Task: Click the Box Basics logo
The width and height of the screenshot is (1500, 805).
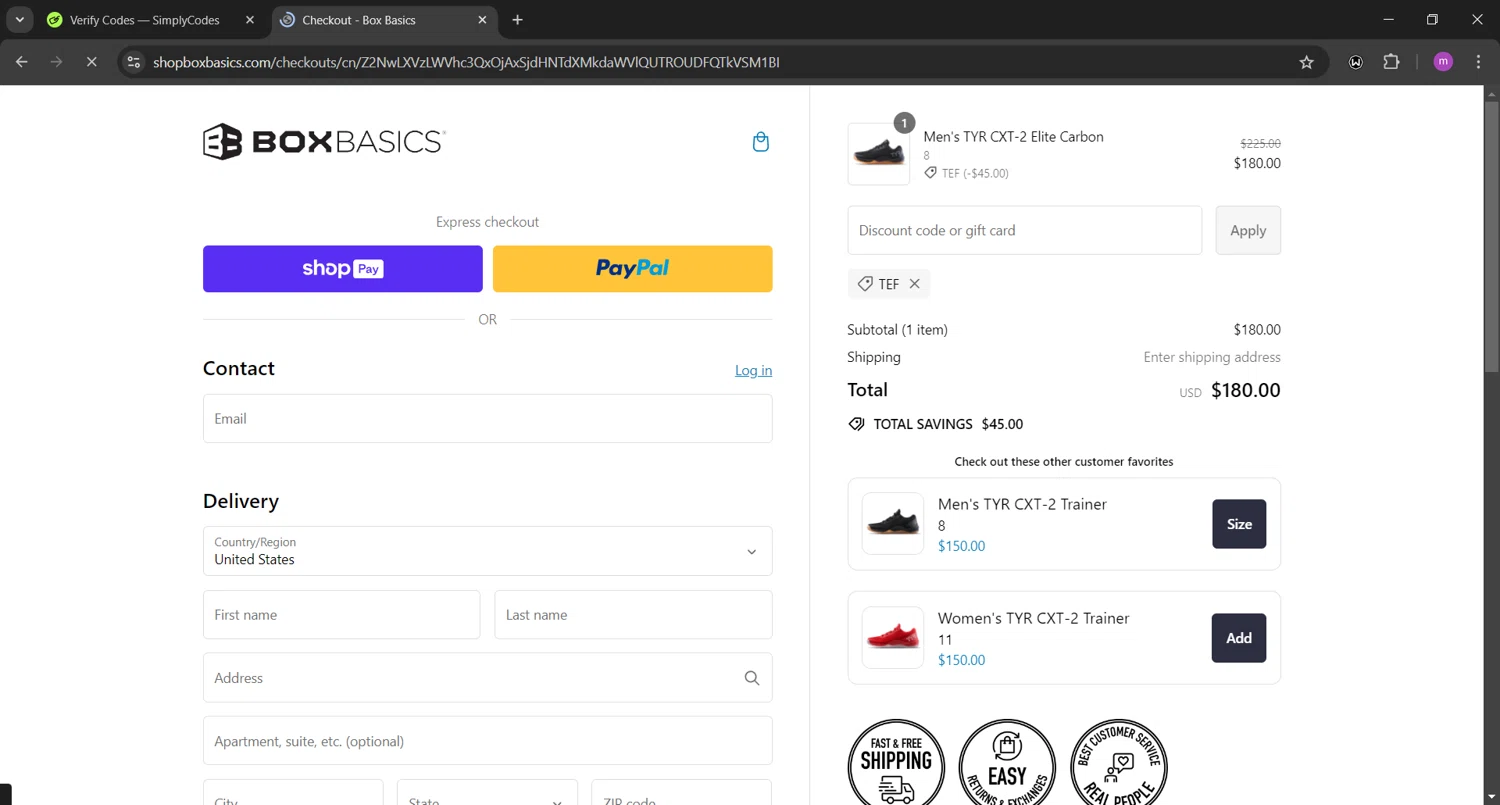Action: pyautogui.click(x=324, y=142)
